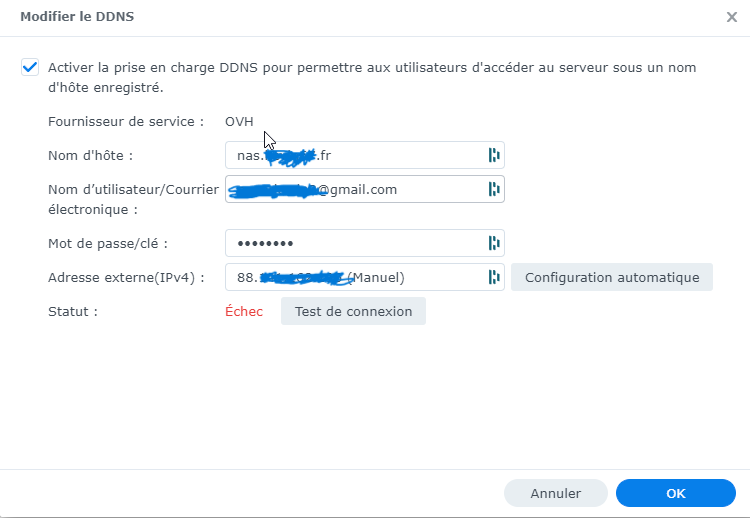This screenshot has height=518, width=750.
Task: Click the red Échec status text
Action: click(x=244, y=312)
